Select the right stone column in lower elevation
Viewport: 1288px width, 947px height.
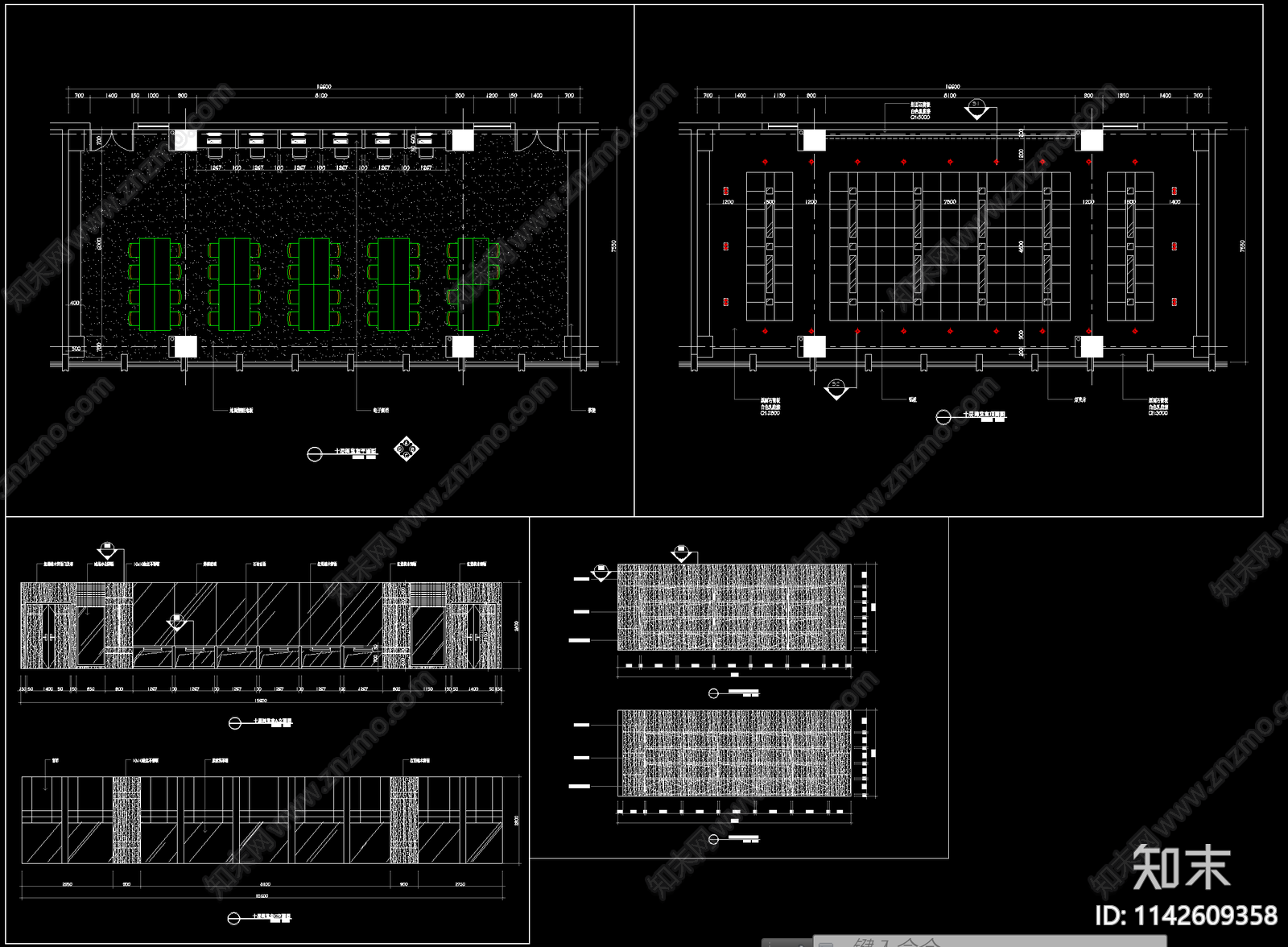(x=404, y=821)
